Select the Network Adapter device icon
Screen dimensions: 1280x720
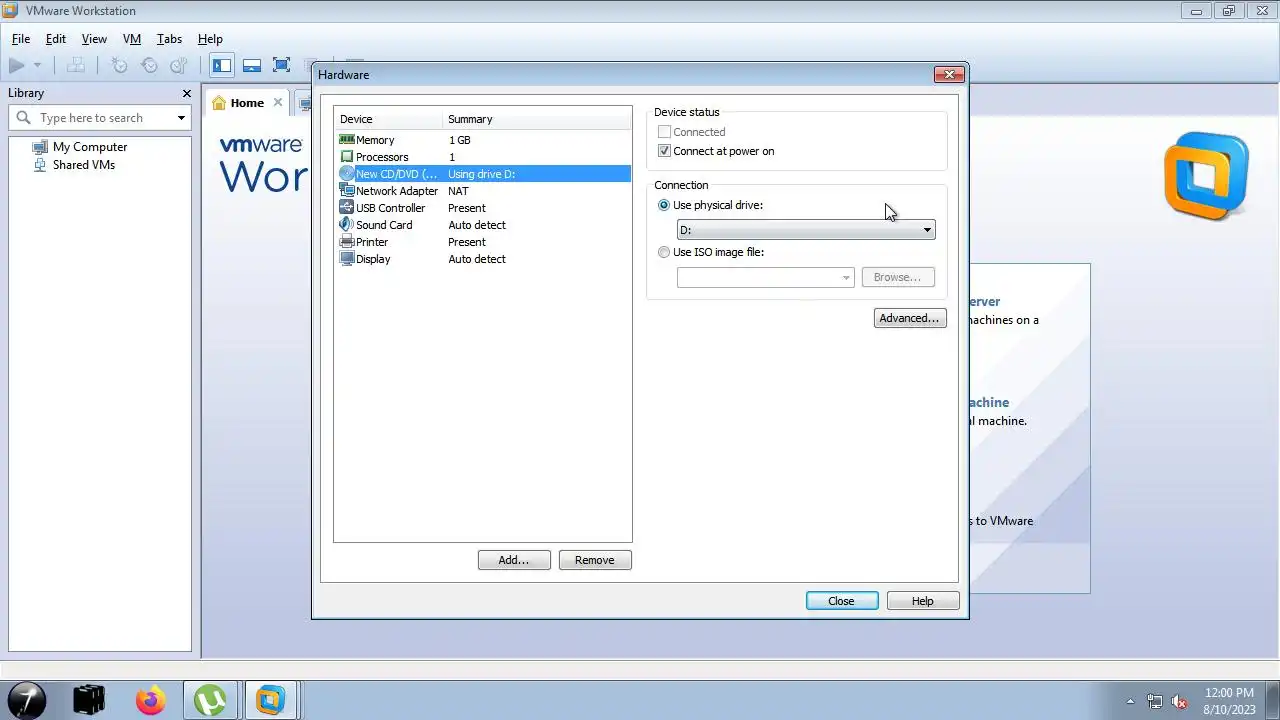click(347, 191)
